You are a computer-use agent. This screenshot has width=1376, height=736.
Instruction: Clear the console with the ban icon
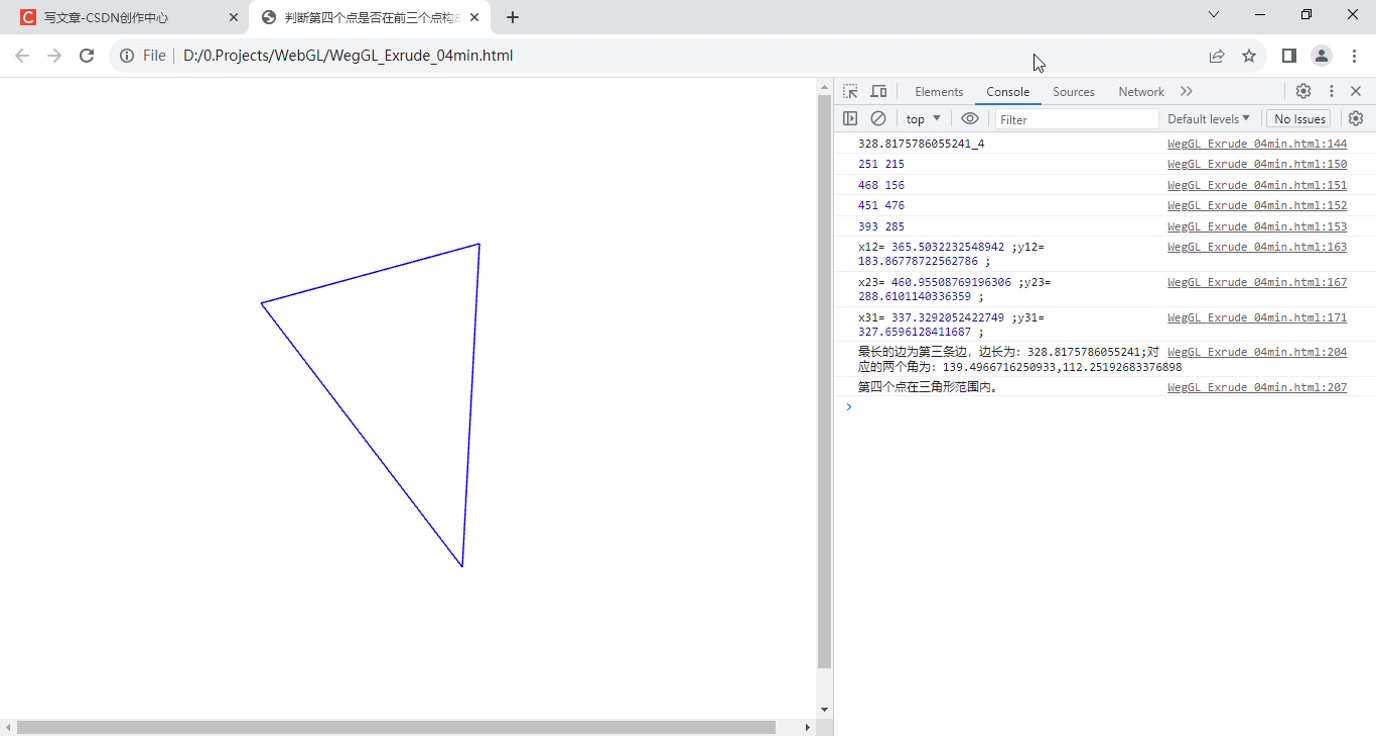(878, 118)
